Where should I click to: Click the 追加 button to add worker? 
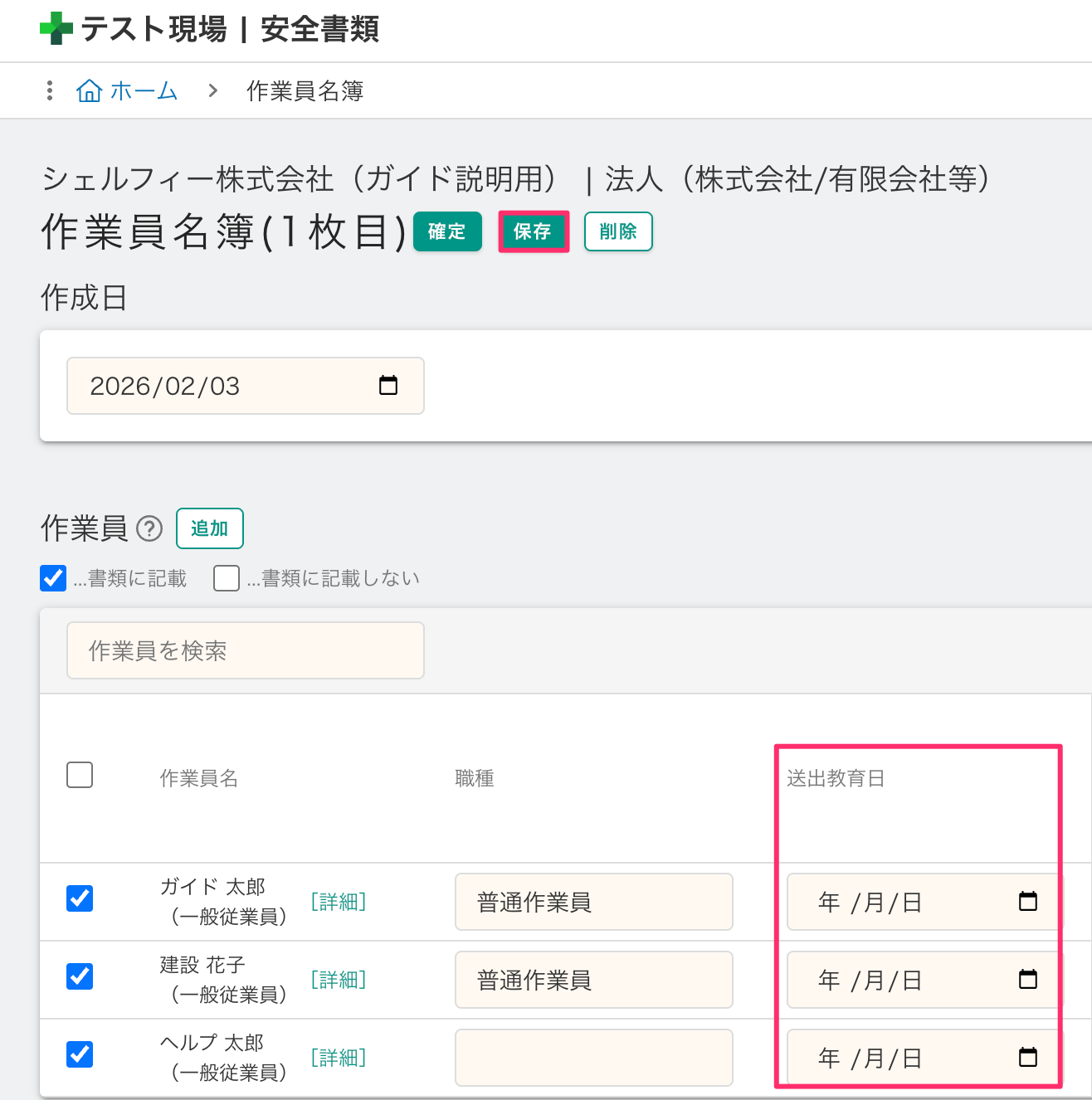210,528
